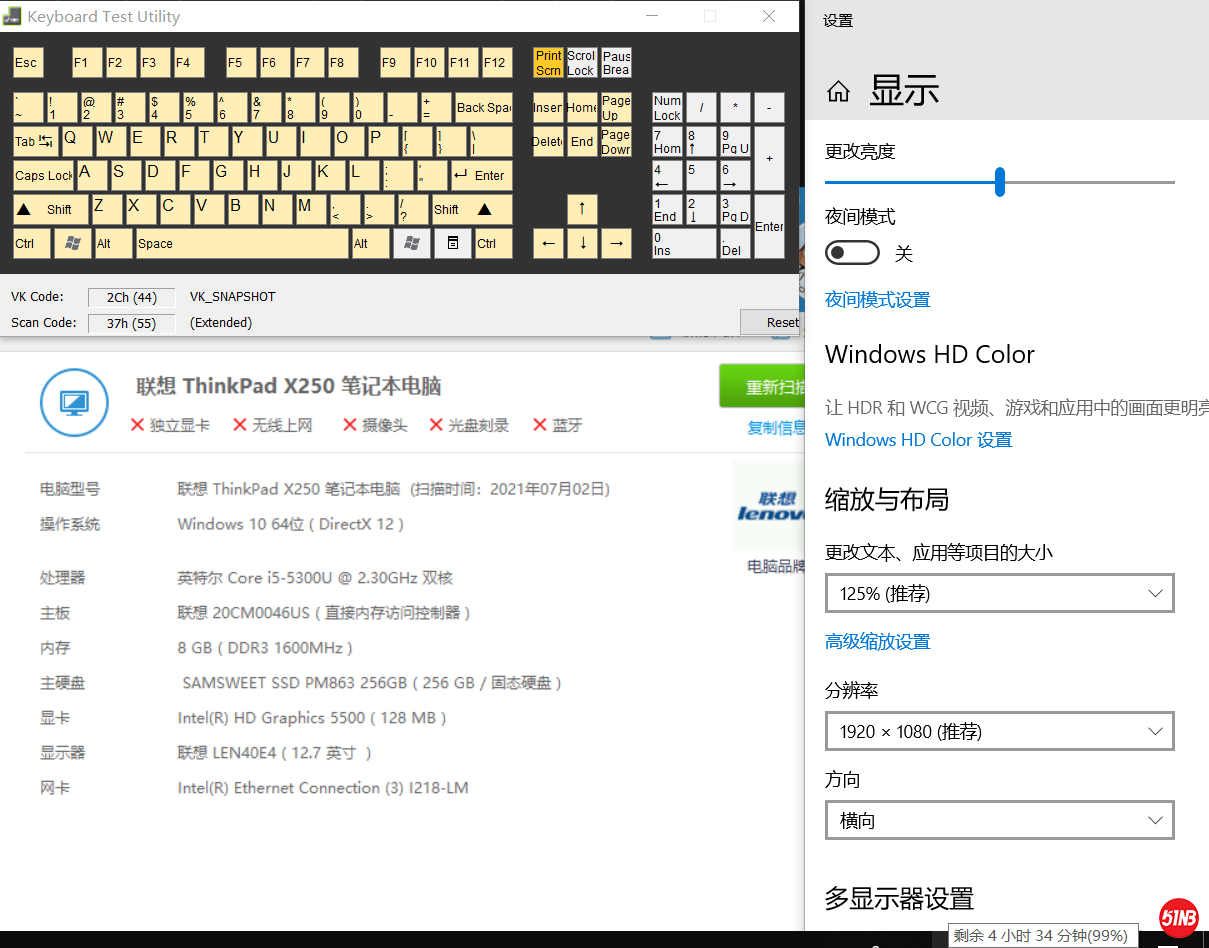Click the Lenovo brand logo thumbnail

(x=770, y=505)
